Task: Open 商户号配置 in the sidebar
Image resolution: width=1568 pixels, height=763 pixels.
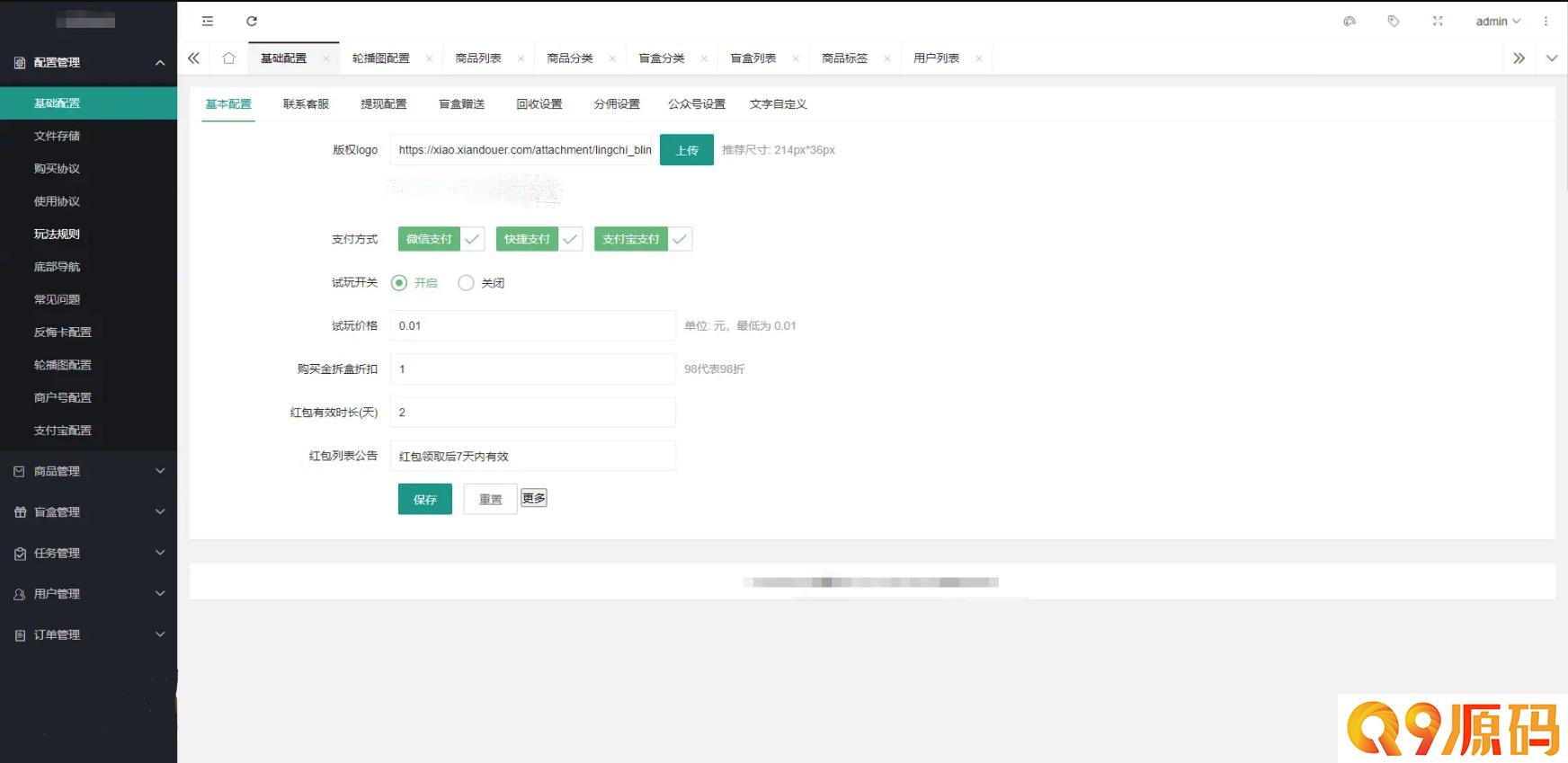Action: pyautogui.click(x=88, y=397)
